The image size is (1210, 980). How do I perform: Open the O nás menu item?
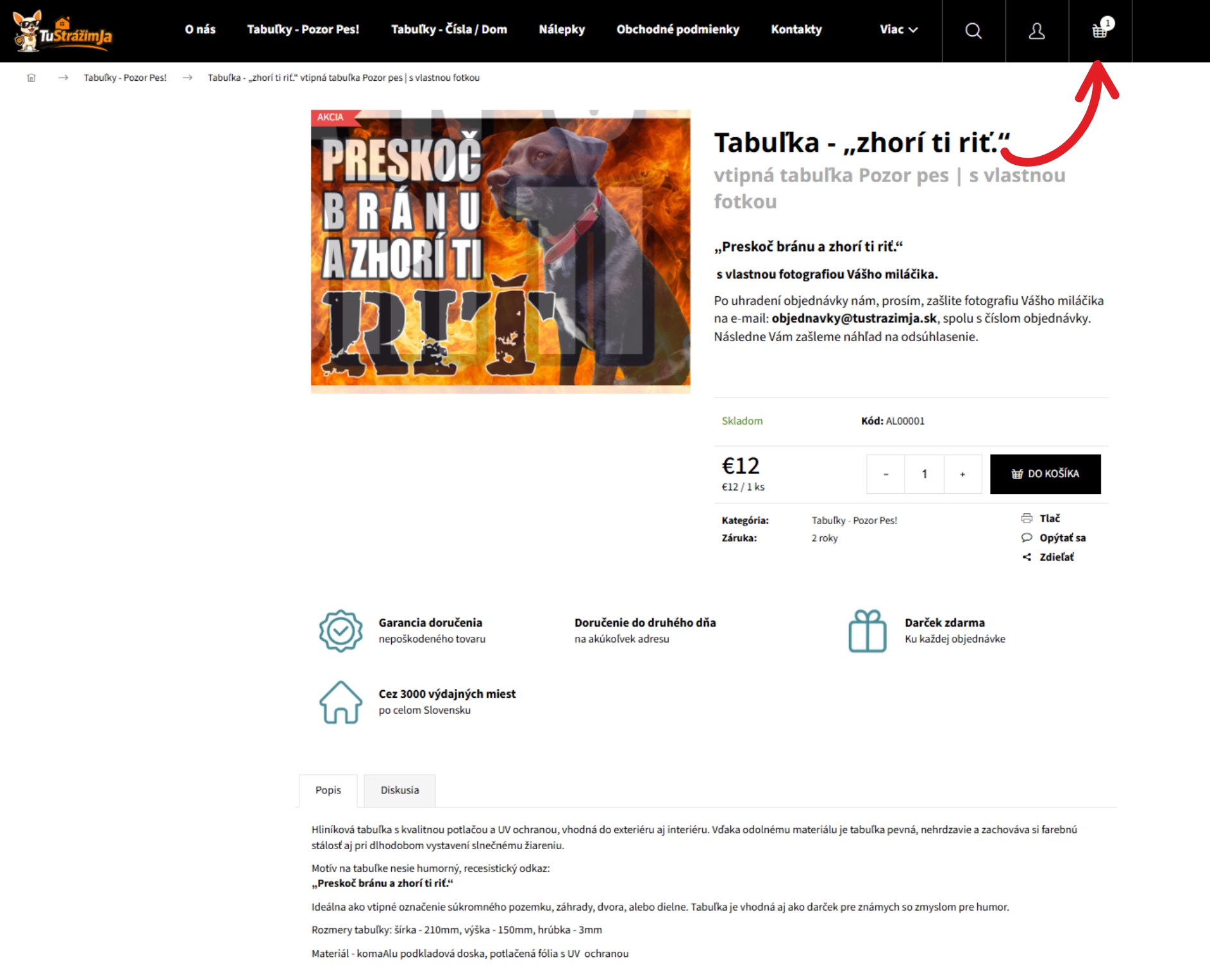(200, 30)
